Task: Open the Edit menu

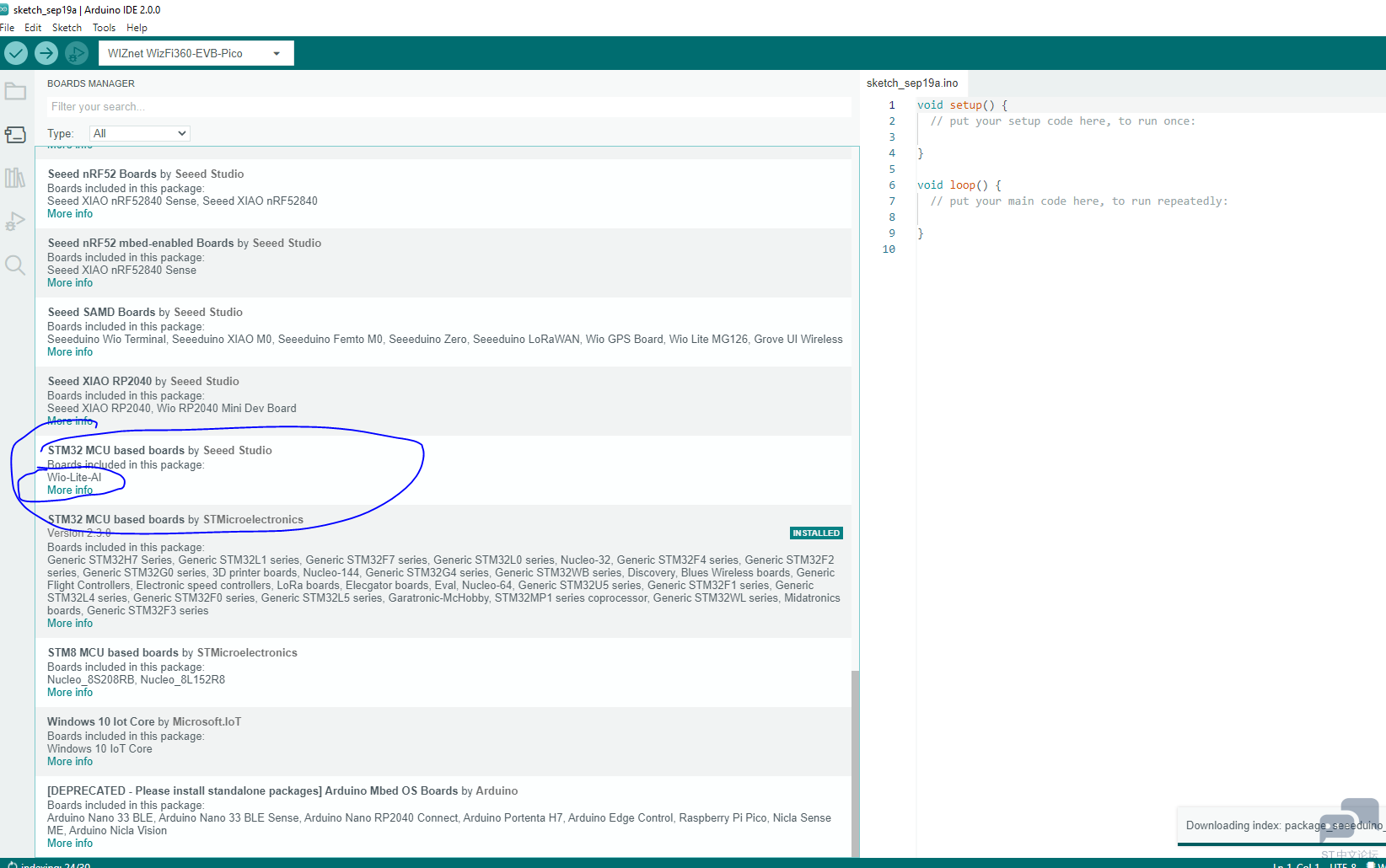Action: coord(33,28)
